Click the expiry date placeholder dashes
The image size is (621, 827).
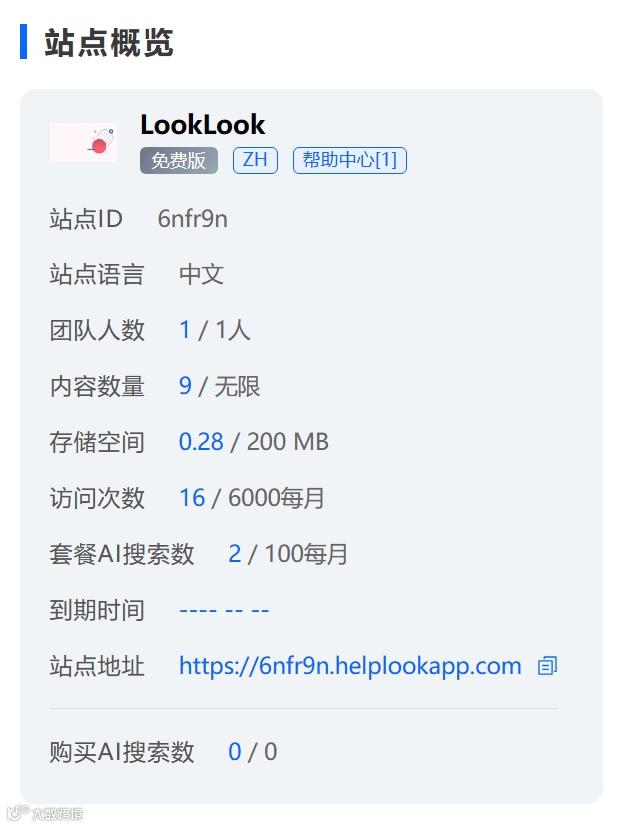(224, 610)
